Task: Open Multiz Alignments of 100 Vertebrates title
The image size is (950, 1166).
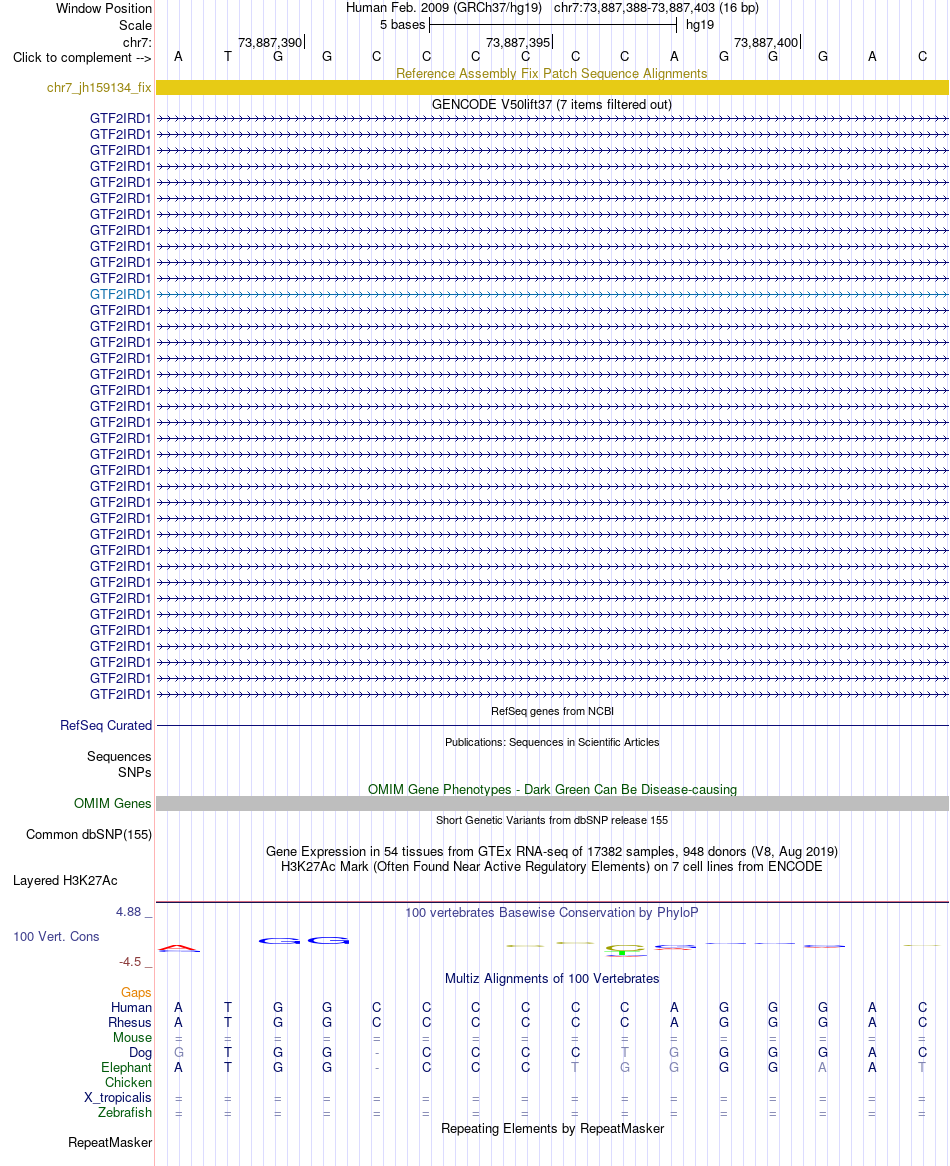Action: (x=552, y=979)
